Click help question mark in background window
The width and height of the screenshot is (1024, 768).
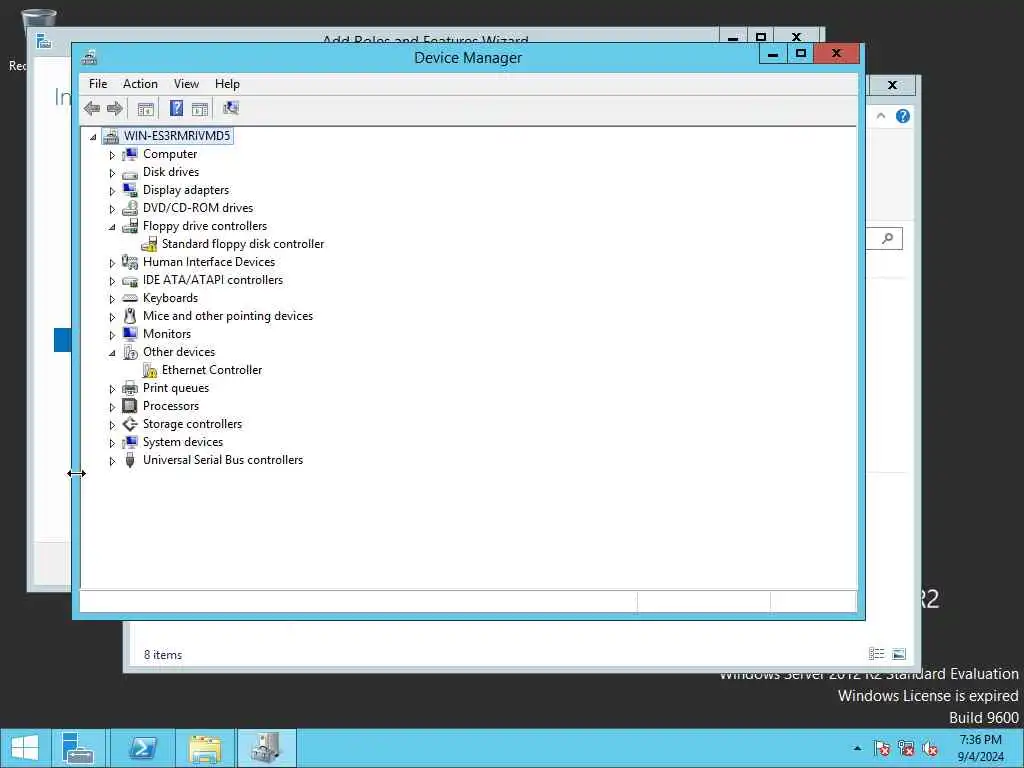pos(903,116)
